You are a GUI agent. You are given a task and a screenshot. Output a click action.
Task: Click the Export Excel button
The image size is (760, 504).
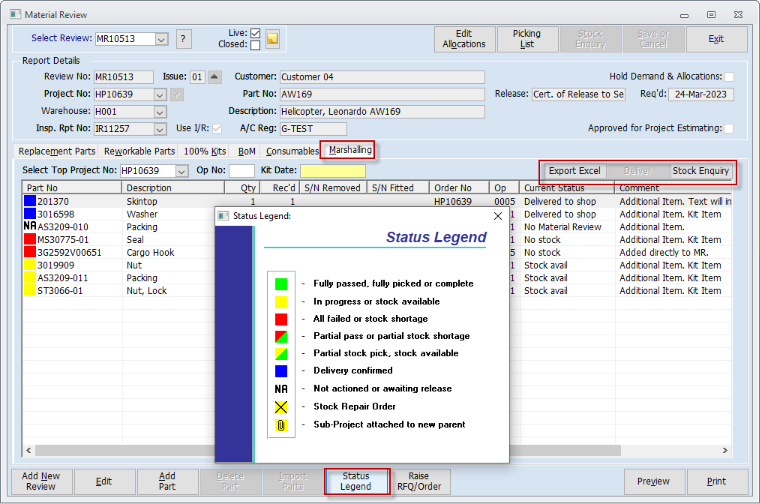pos(575,171)
